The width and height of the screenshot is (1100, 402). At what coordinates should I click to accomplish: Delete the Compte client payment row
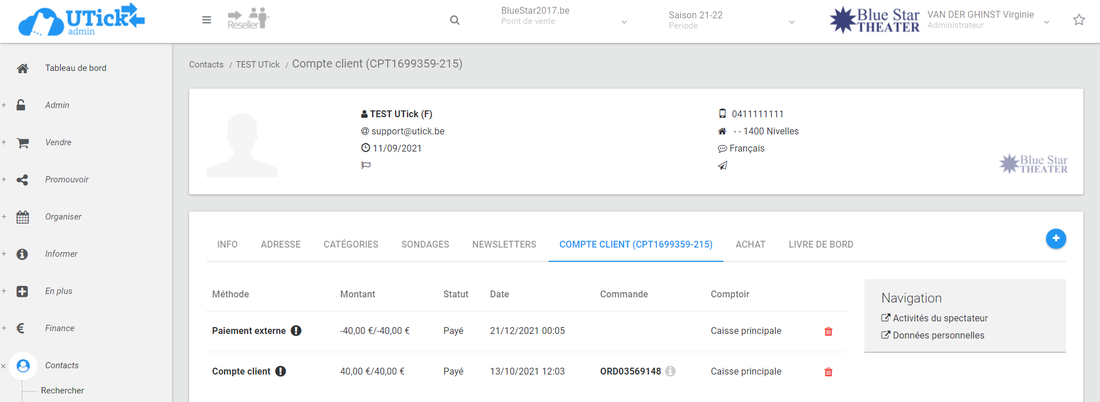(x=828, y=372)
